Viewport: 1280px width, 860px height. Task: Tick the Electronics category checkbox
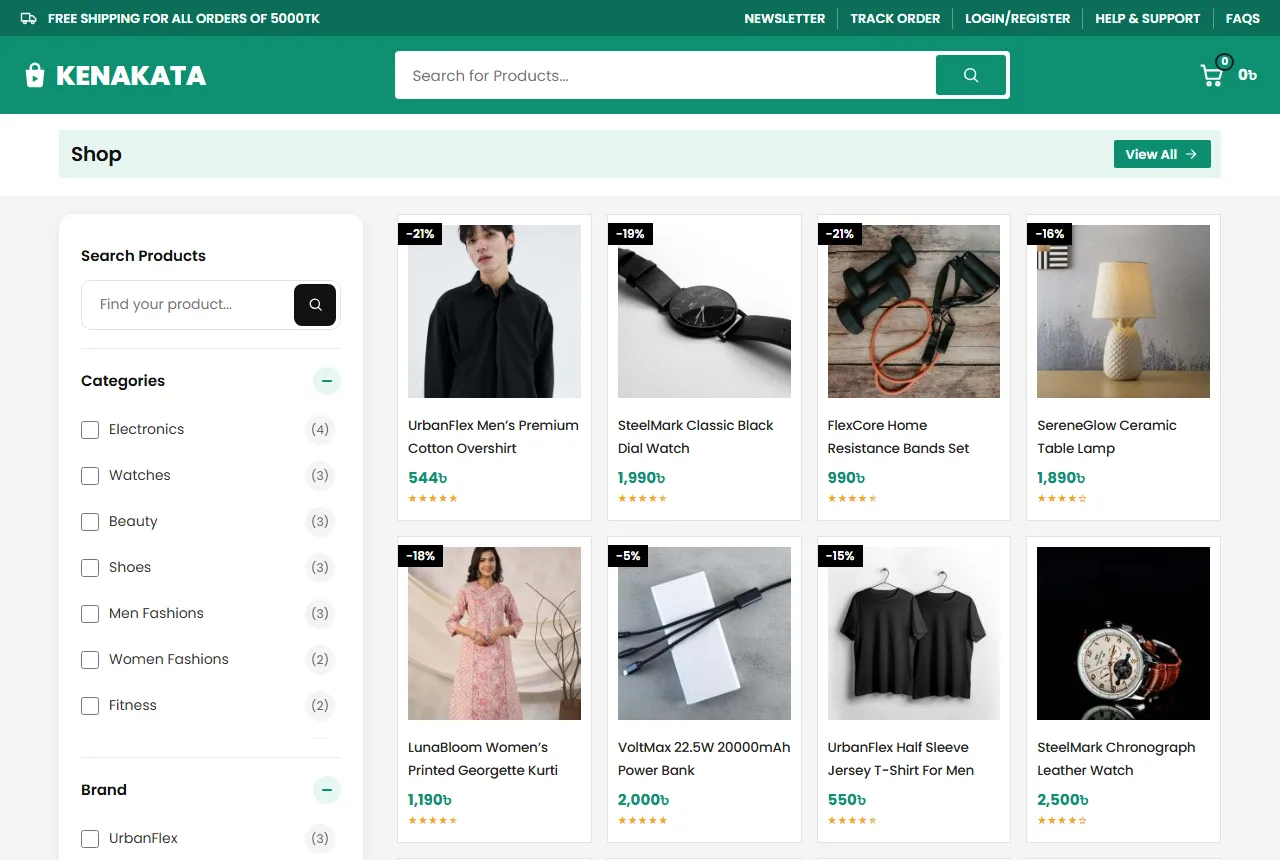click(x=90, y=430)
